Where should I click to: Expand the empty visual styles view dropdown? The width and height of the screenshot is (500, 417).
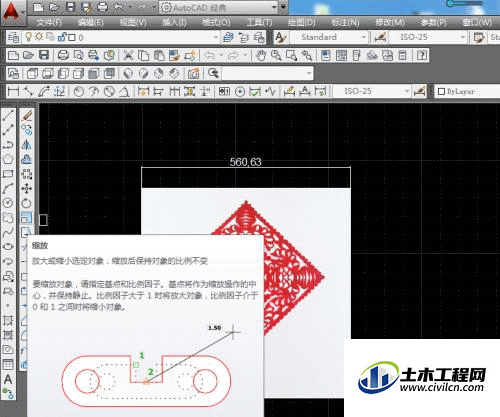309,73
